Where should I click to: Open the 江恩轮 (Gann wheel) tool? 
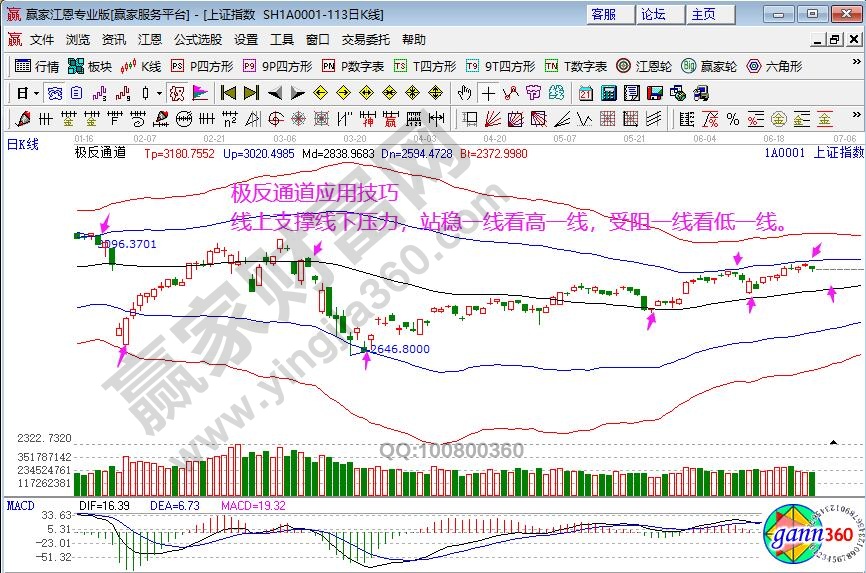click(x=645, y=66)
